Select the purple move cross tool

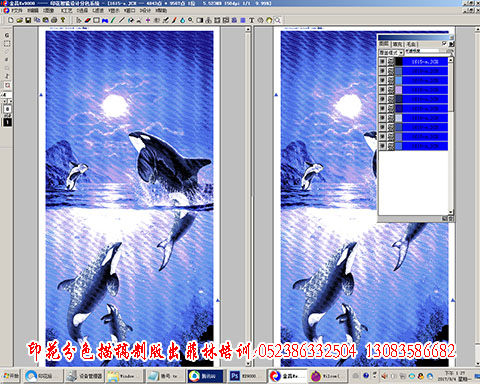point(148,20)
